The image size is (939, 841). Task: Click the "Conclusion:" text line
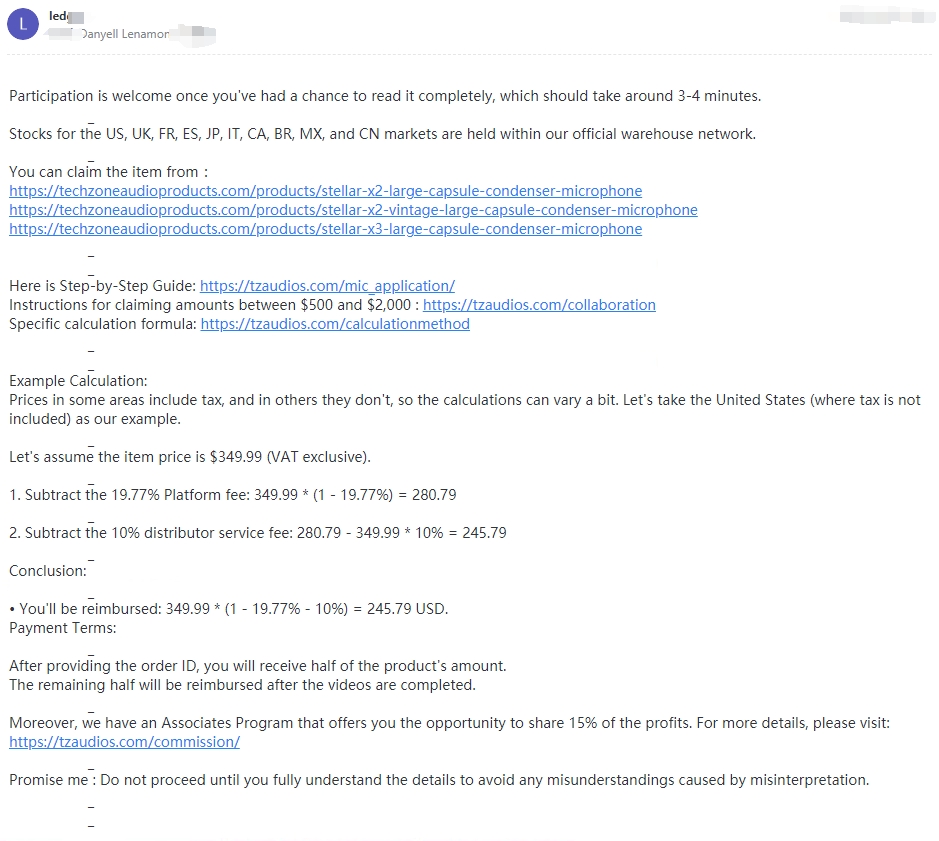pyautogui.click(x=48, y=571)
